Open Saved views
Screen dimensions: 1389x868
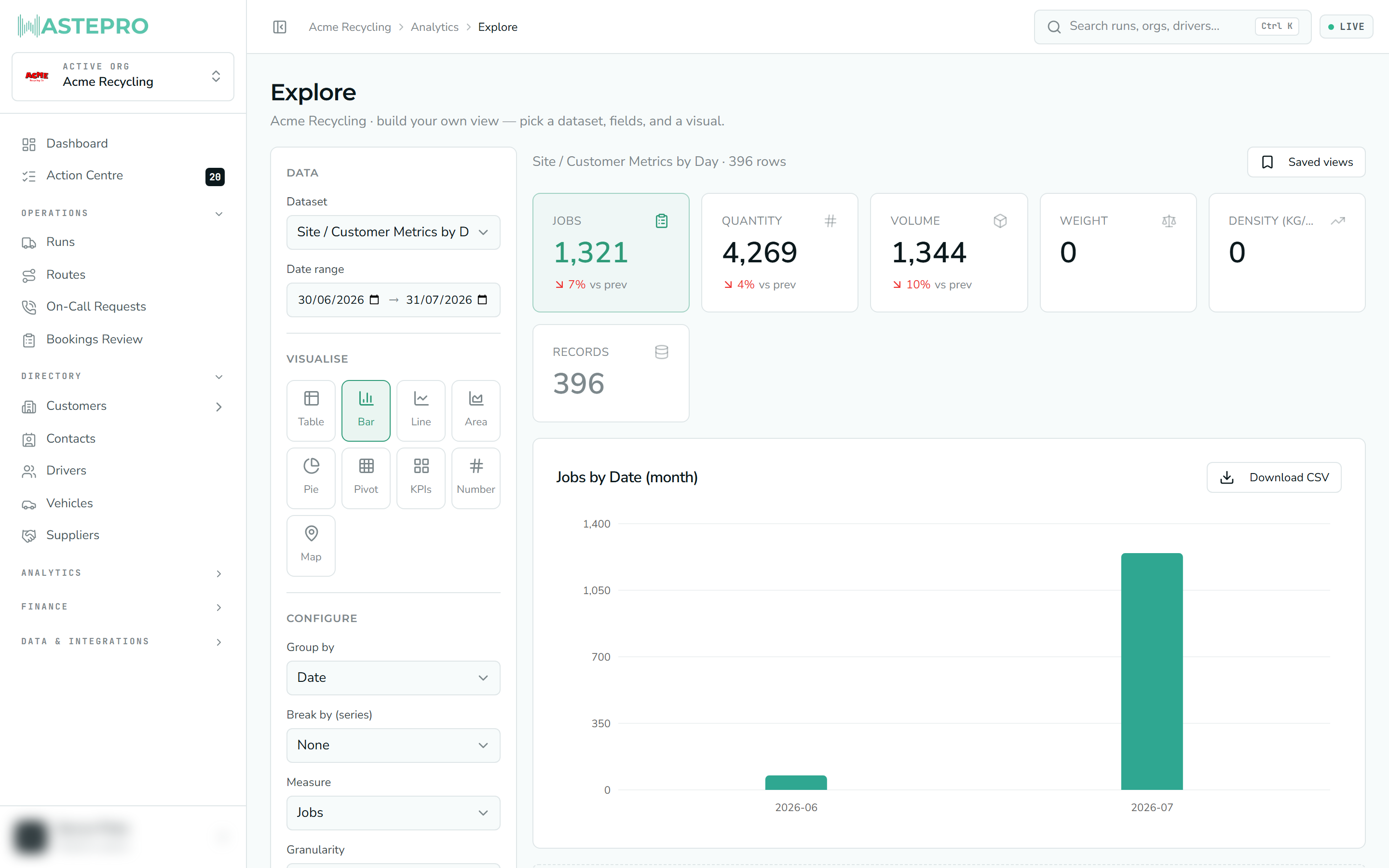(x=1306, y=162)
